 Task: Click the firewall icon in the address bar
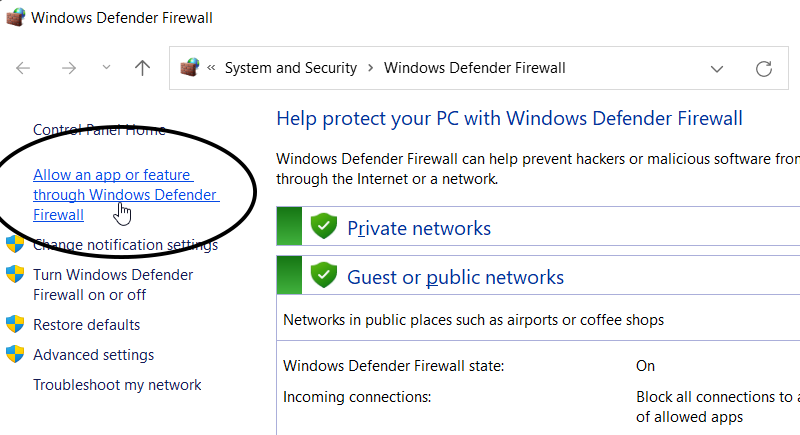pos(190,67)
